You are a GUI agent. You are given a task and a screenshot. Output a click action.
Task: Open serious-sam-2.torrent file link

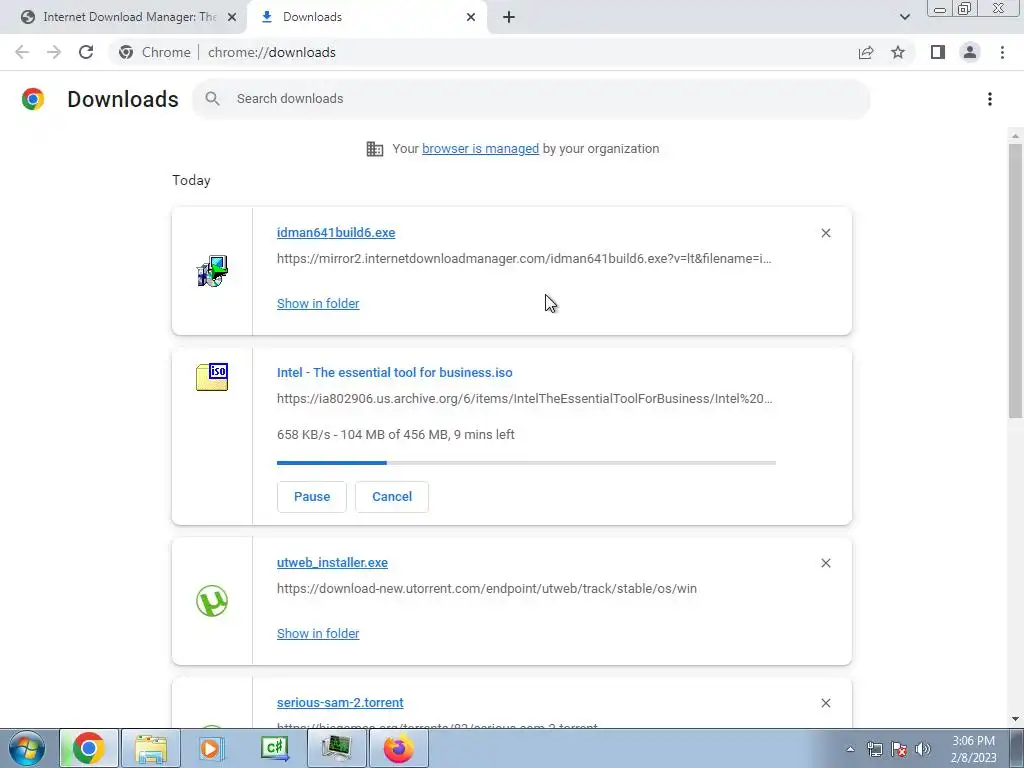tap(340, 703)
